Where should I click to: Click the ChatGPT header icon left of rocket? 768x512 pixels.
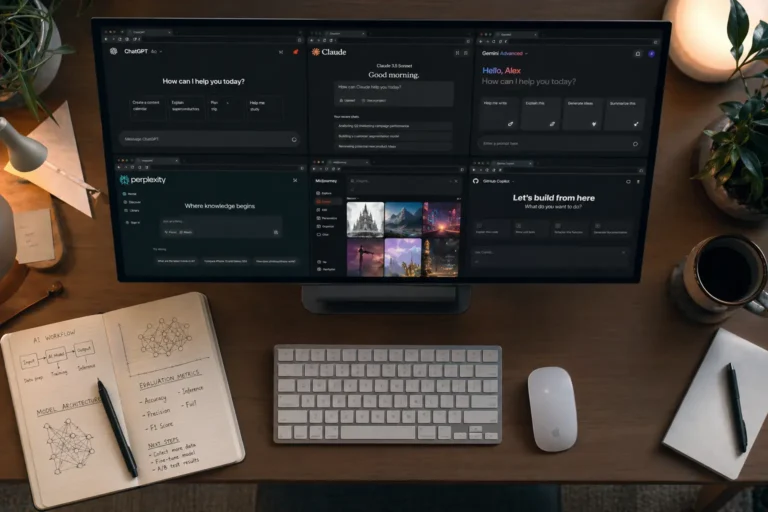tap(281, 52)
